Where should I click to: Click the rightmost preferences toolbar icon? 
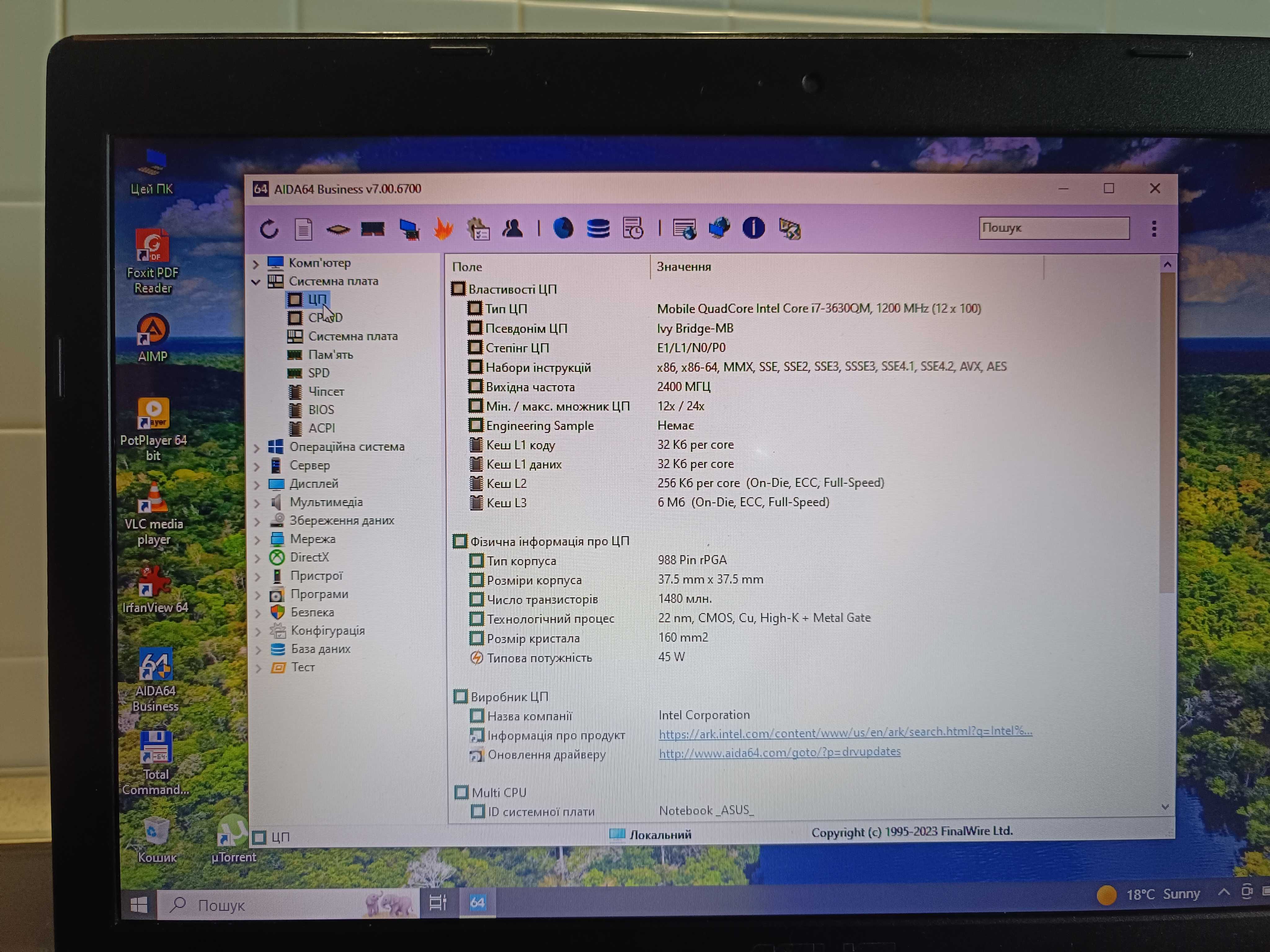click(x=789, y=229)
